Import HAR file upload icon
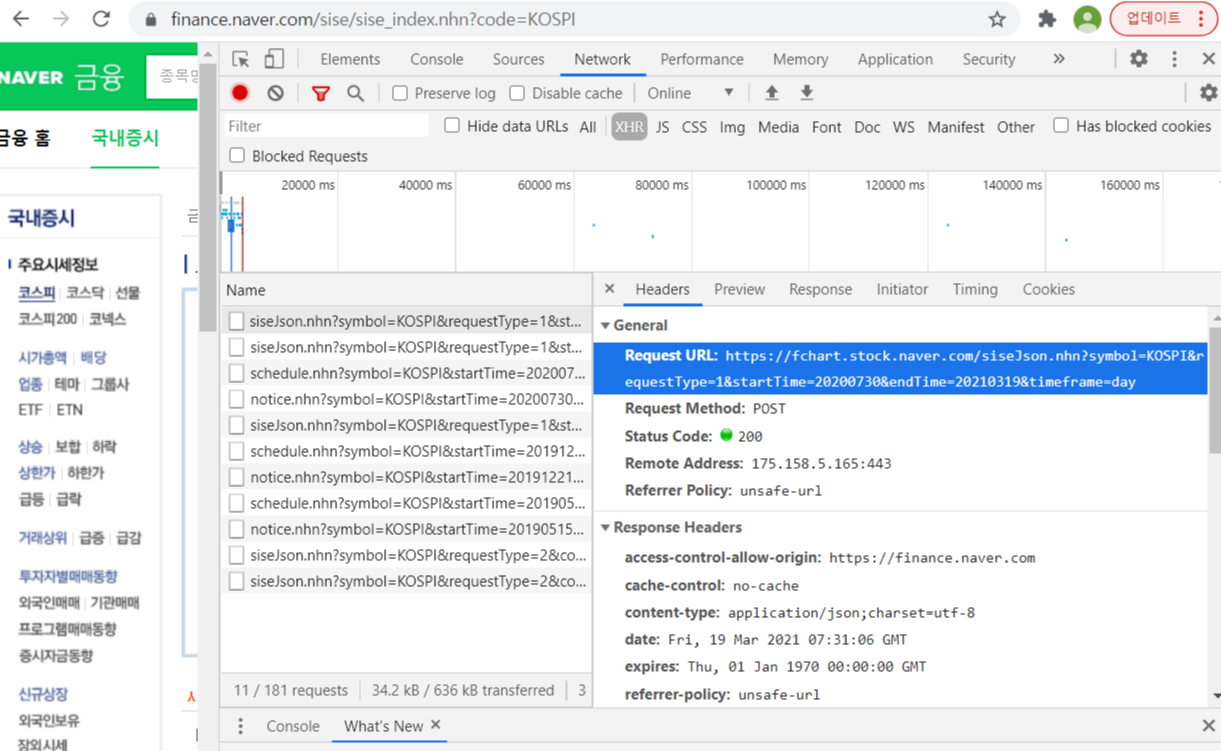 pyautogui.click(x=772, y=93)
